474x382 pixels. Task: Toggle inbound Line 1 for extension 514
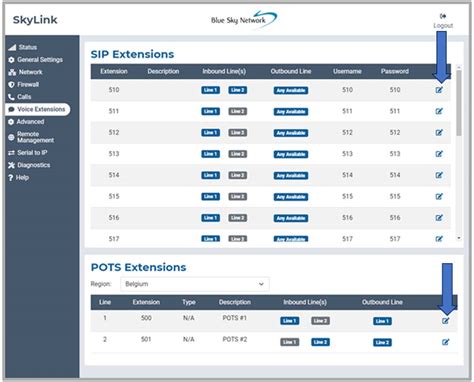point(210,175)
